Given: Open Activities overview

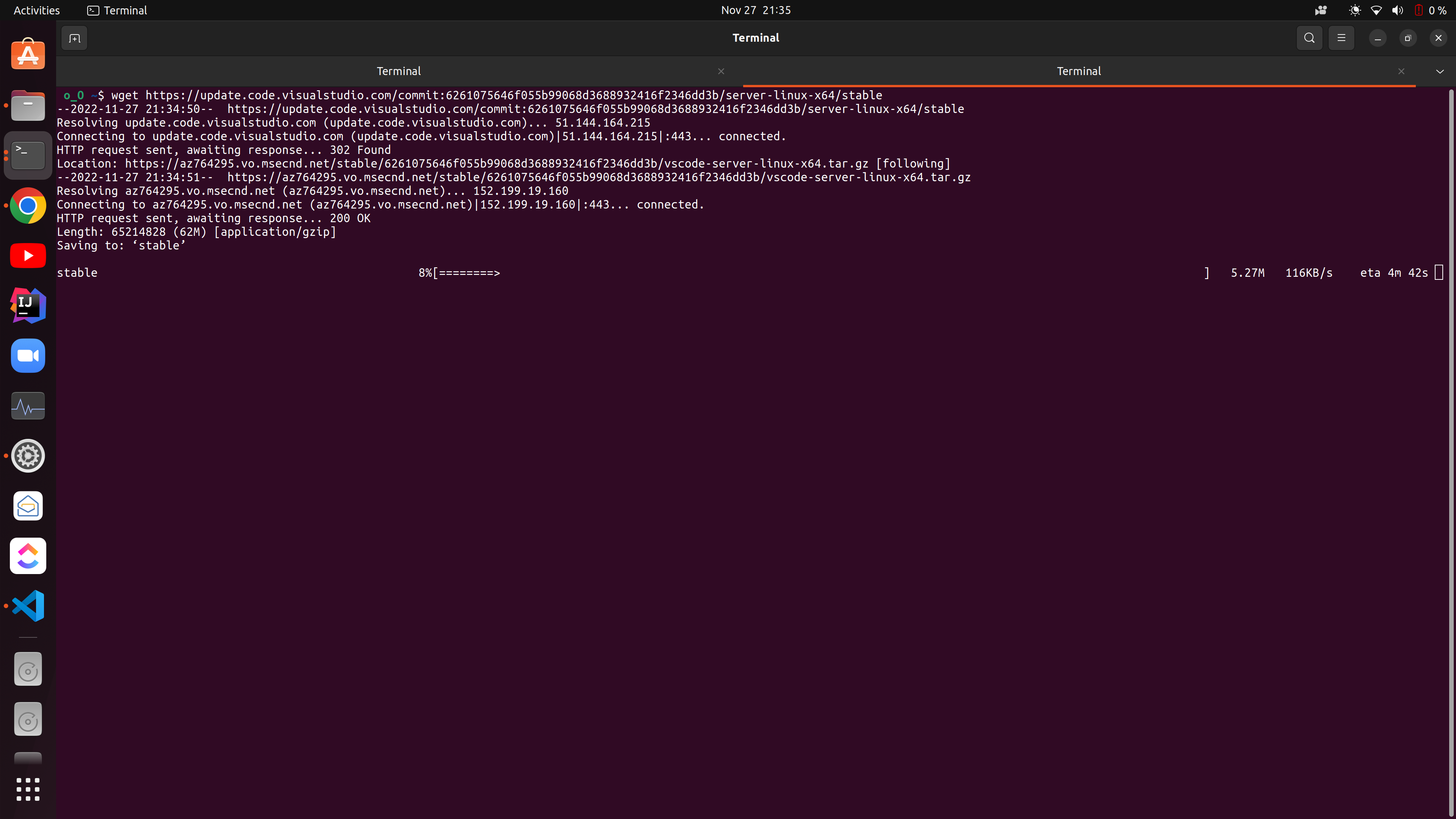Looking at the screenshot, I should point(36,10).
